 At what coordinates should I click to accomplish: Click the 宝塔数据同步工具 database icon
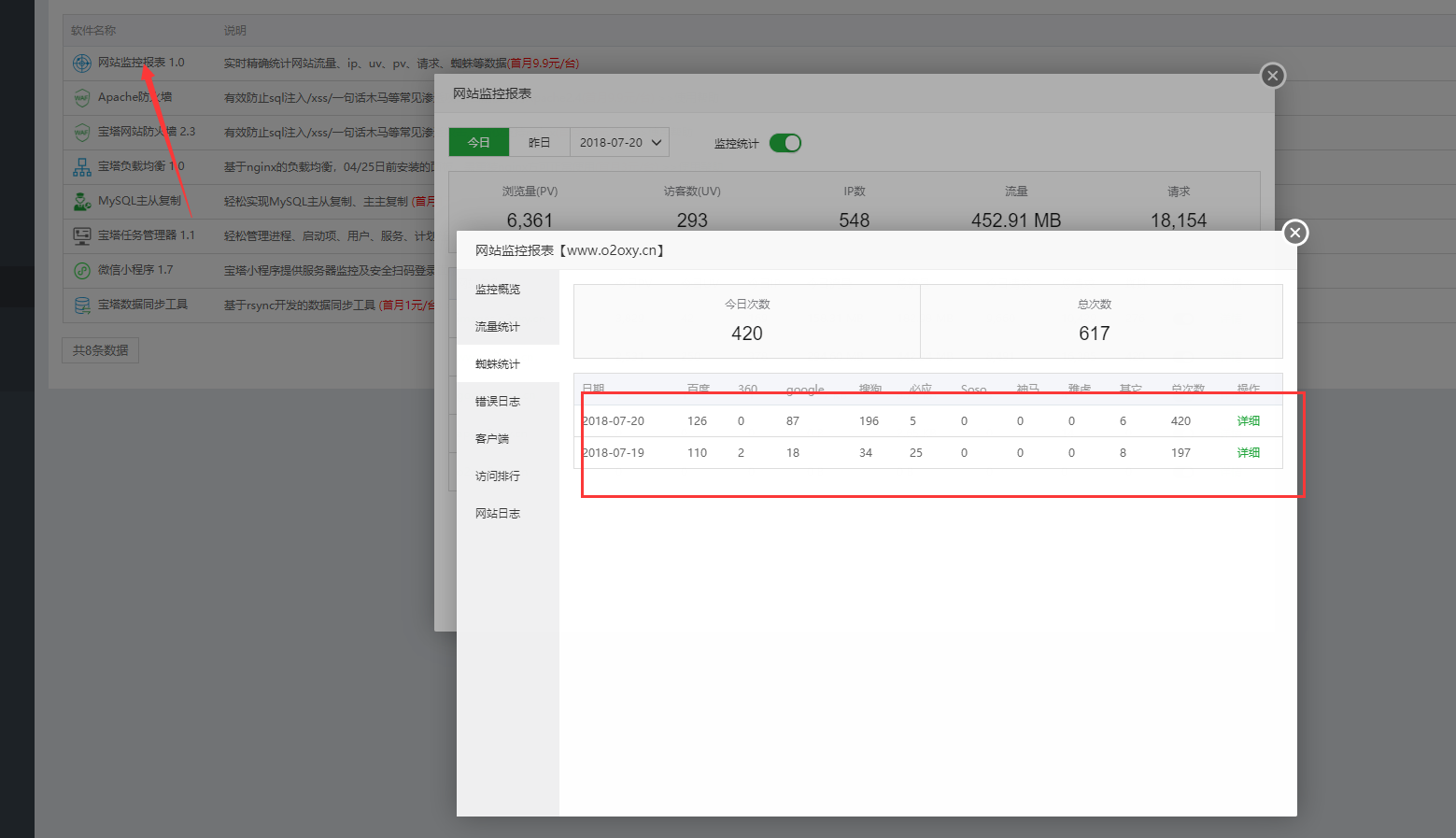click(x=82, y=305)
